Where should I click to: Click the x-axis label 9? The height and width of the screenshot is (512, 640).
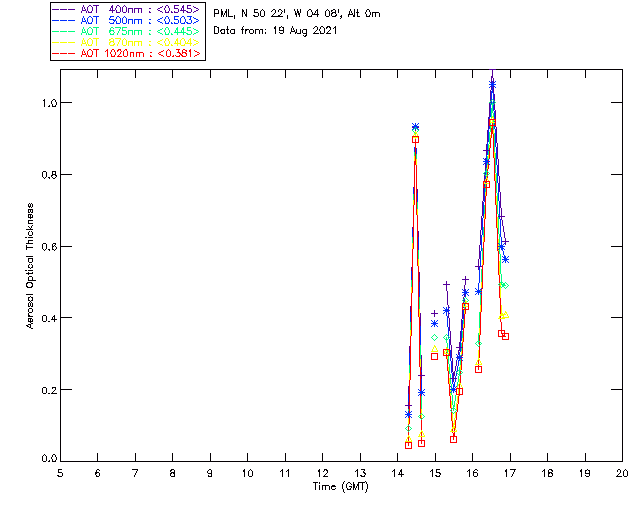(210, 473)
